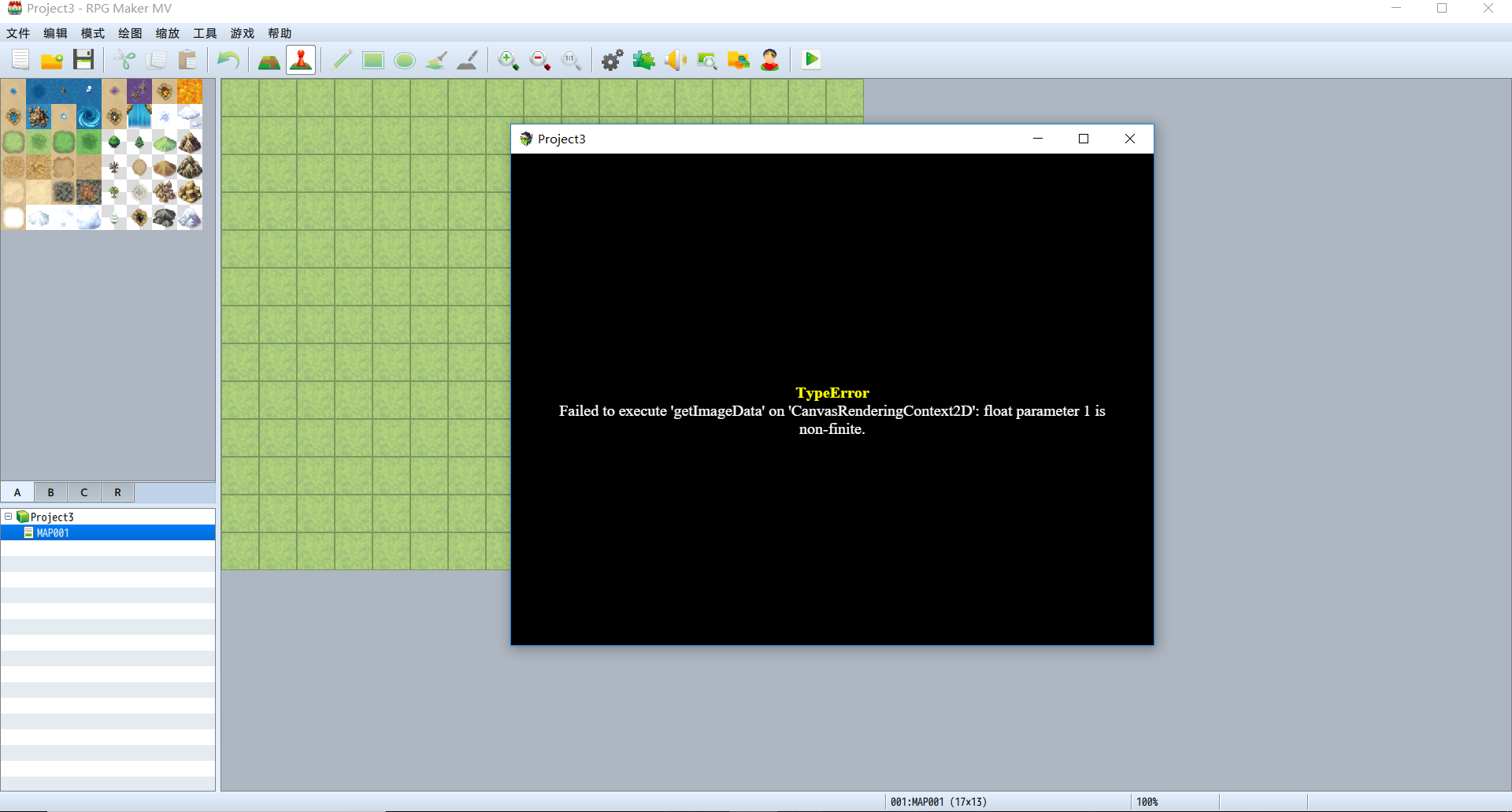Pick the whirlpool water tile in palette

click(x=89, y=117)
